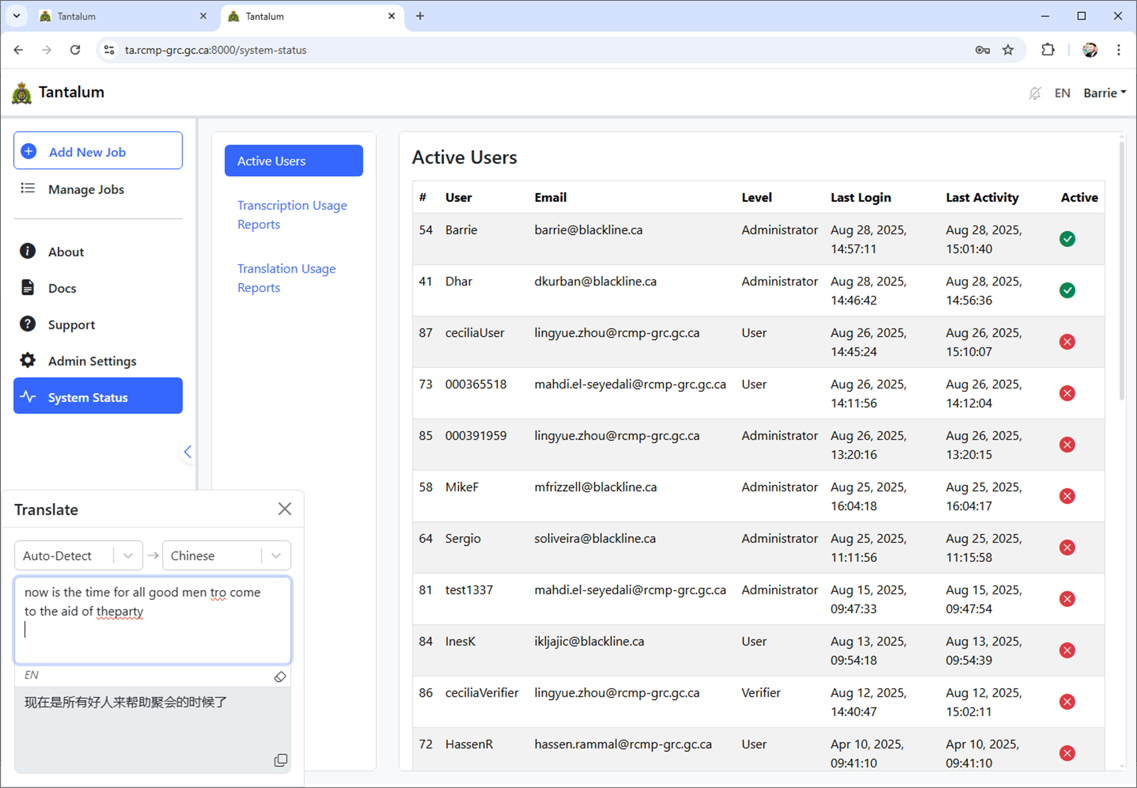Click browser password key icon
This screenshot has height=788, width=1137.
point(983,50)
